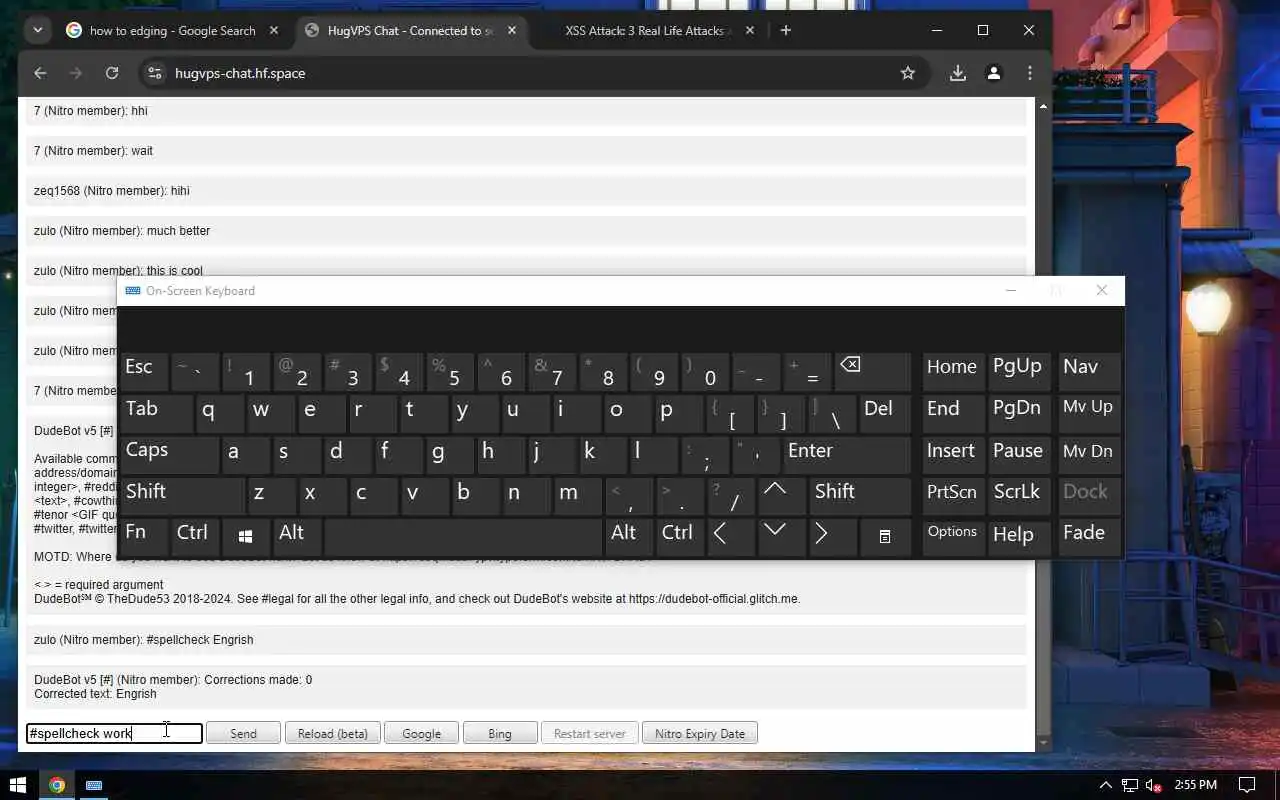
Task: Toggle the Fn key on On-Screen Keyboard
Action: point(143,537)
